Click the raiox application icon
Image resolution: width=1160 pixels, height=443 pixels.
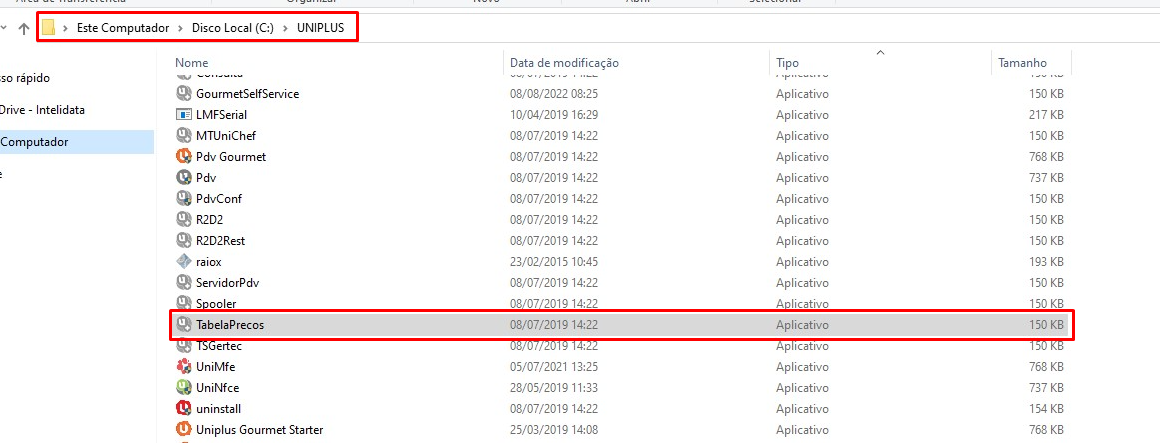[183, 261]
